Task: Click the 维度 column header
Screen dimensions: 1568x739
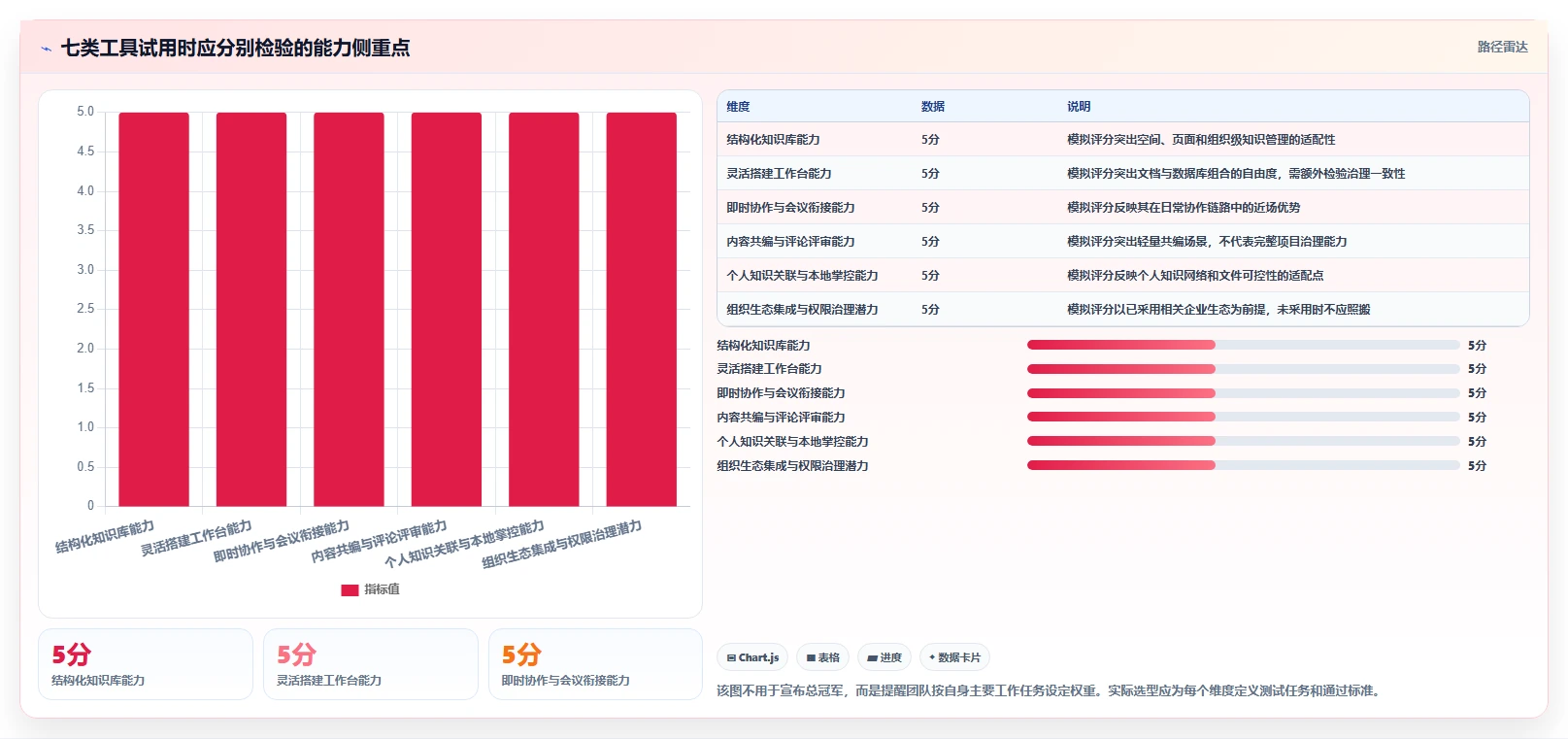Action: coord(738,107)
